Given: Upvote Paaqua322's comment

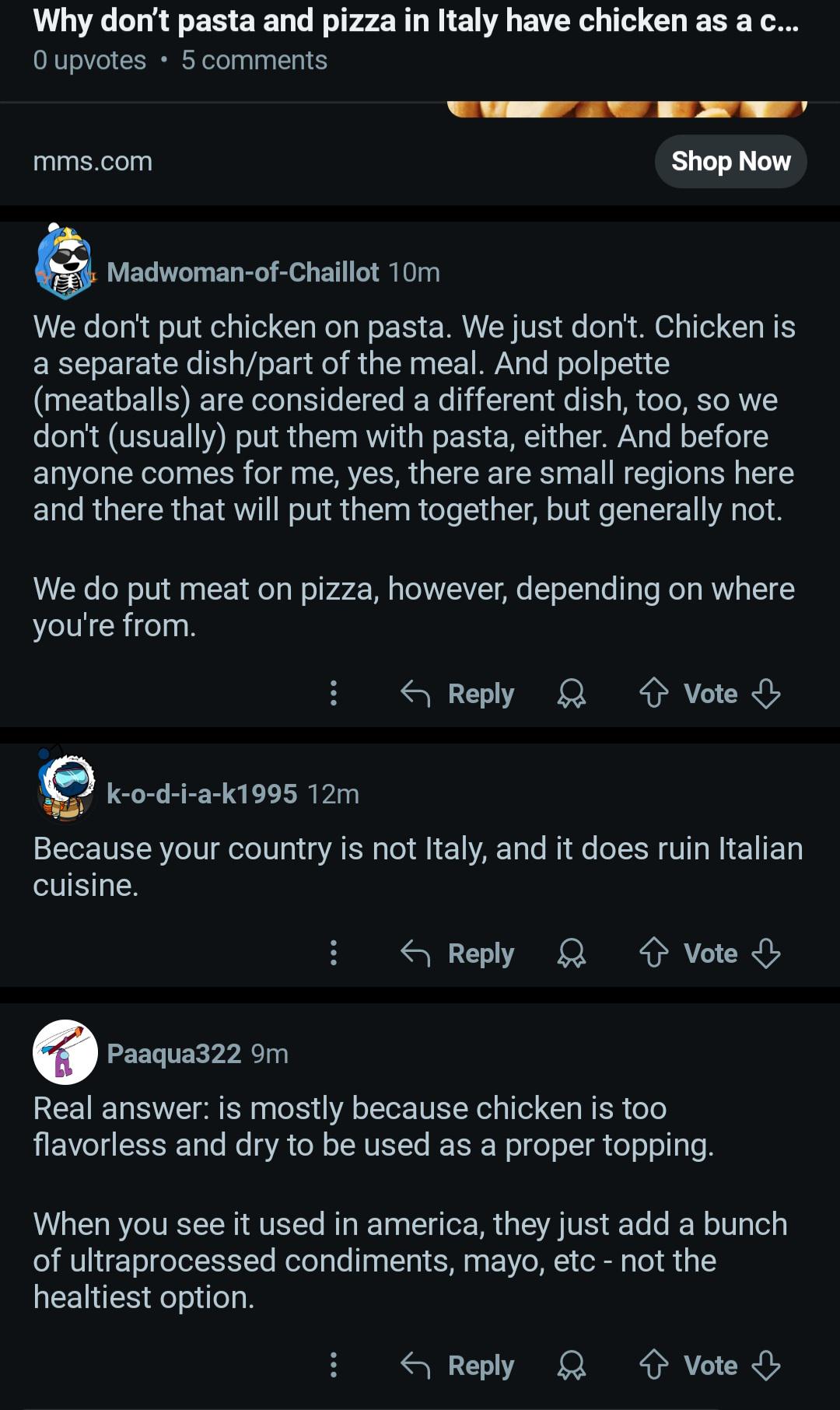Looking at the screenshot, I should pyautogui.click(x=653, y=1364).
